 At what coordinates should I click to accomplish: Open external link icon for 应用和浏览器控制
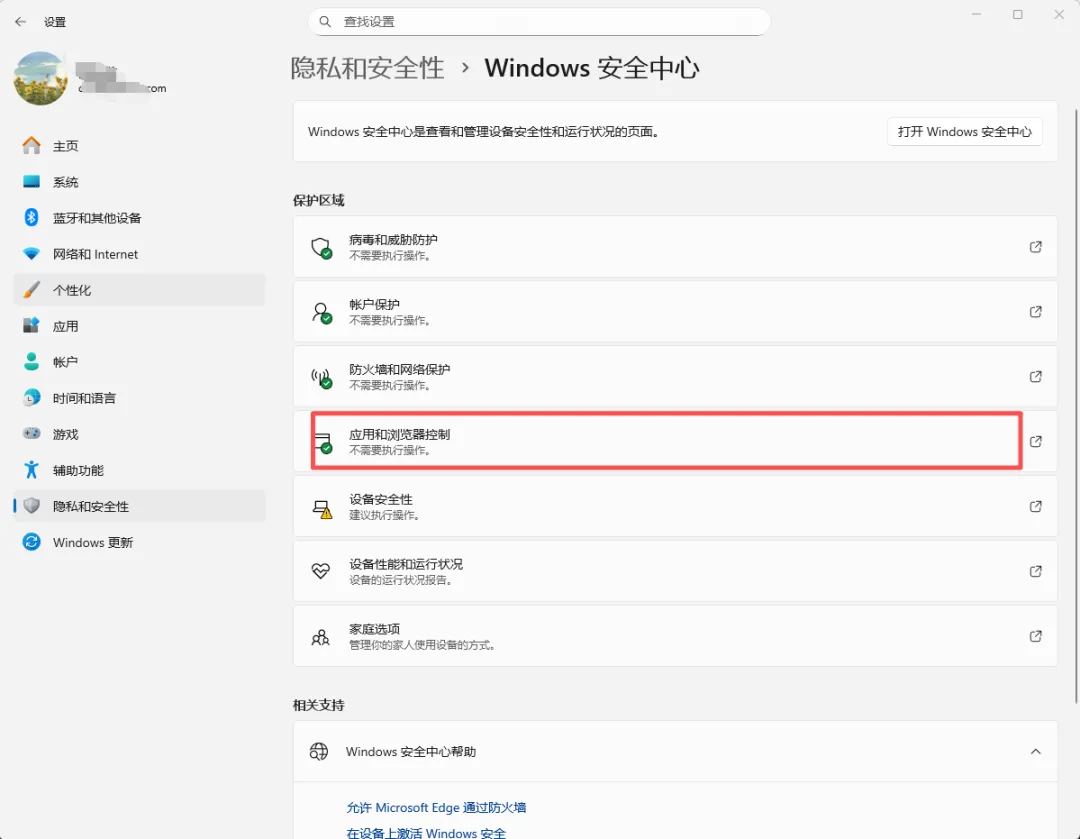(x=1035, y=441)
